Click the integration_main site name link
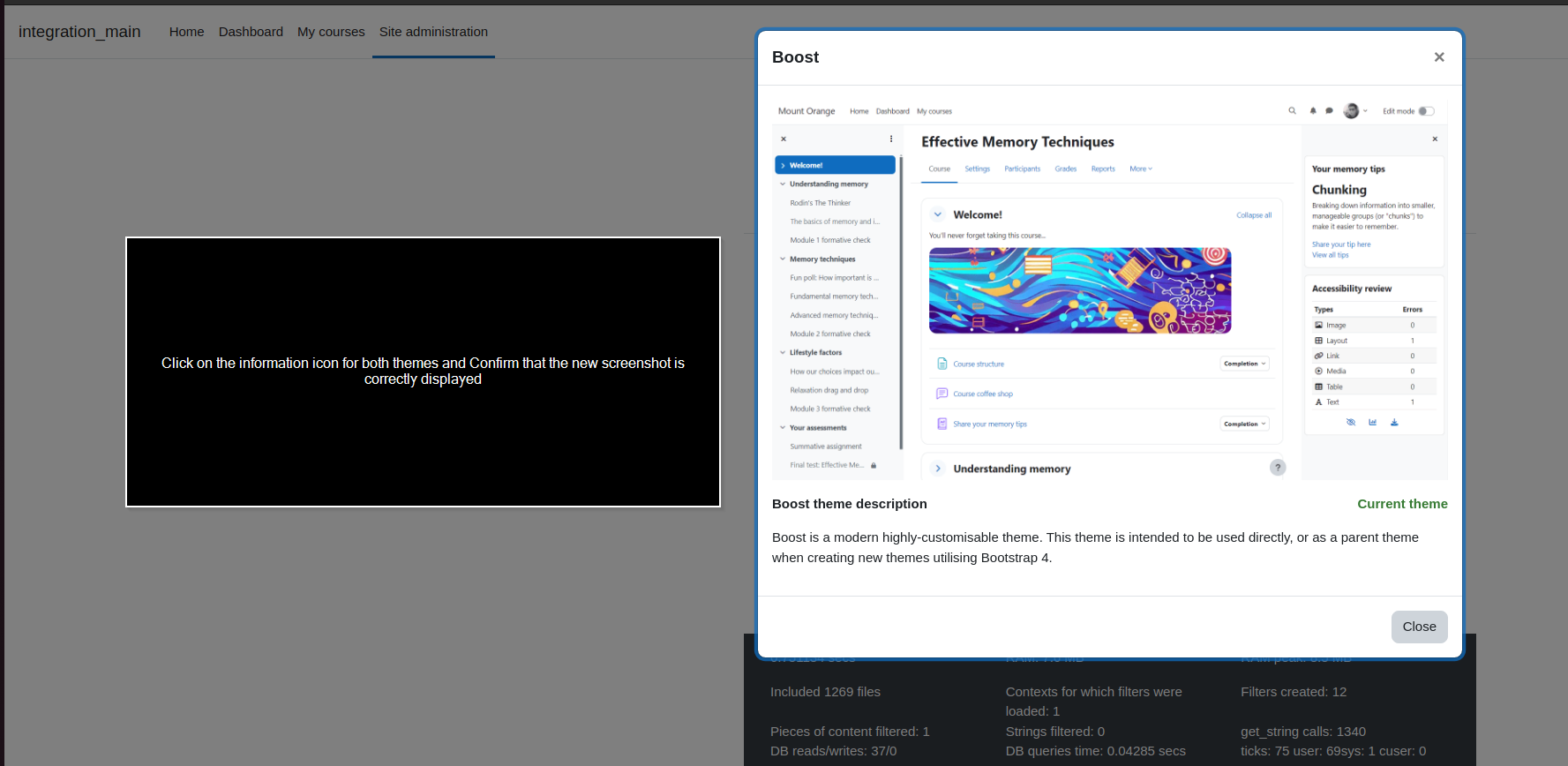The image size is (1568, 766). tap(79, 32)
